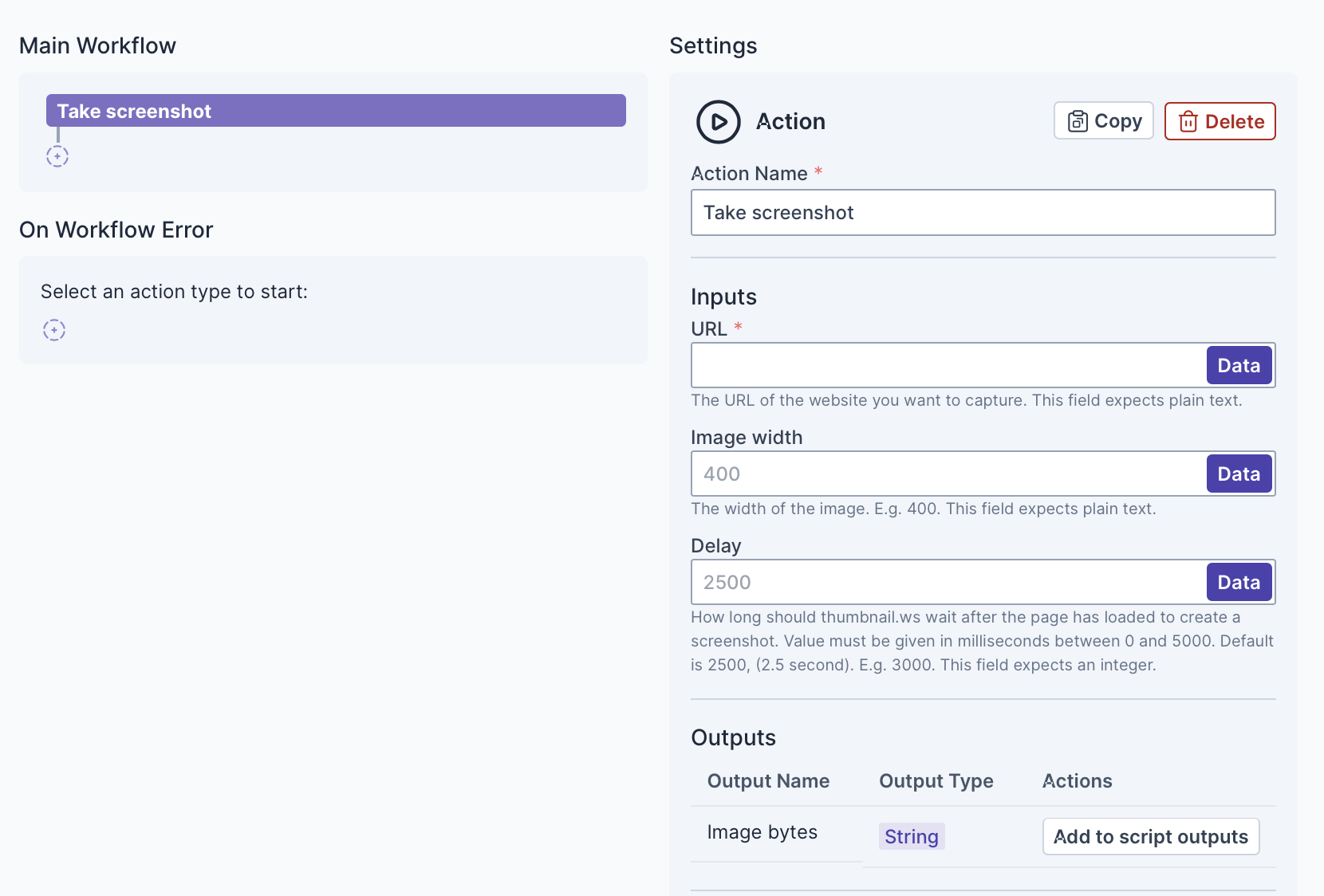Click into the URL input field
This screenshot has height=896, width=1324.
click(x=948, y=366)
